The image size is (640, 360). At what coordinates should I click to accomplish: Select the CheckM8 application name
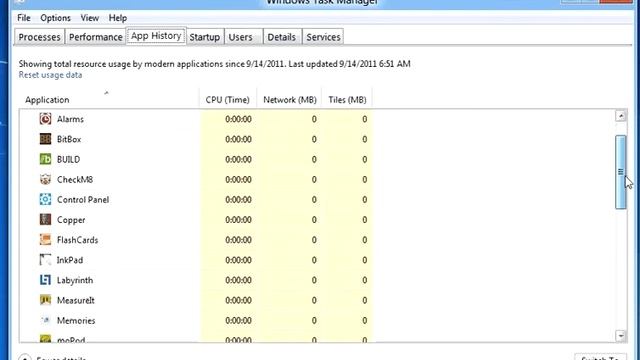(x=75, y=180)
